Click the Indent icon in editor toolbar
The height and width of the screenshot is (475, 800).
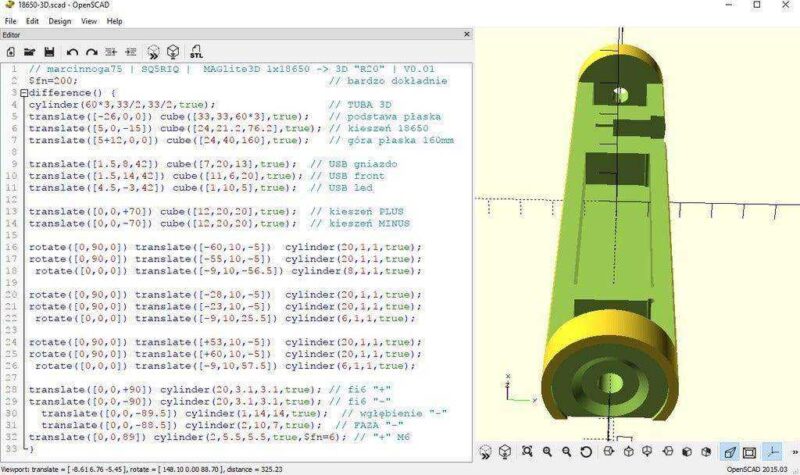click(x=131, y=52)
